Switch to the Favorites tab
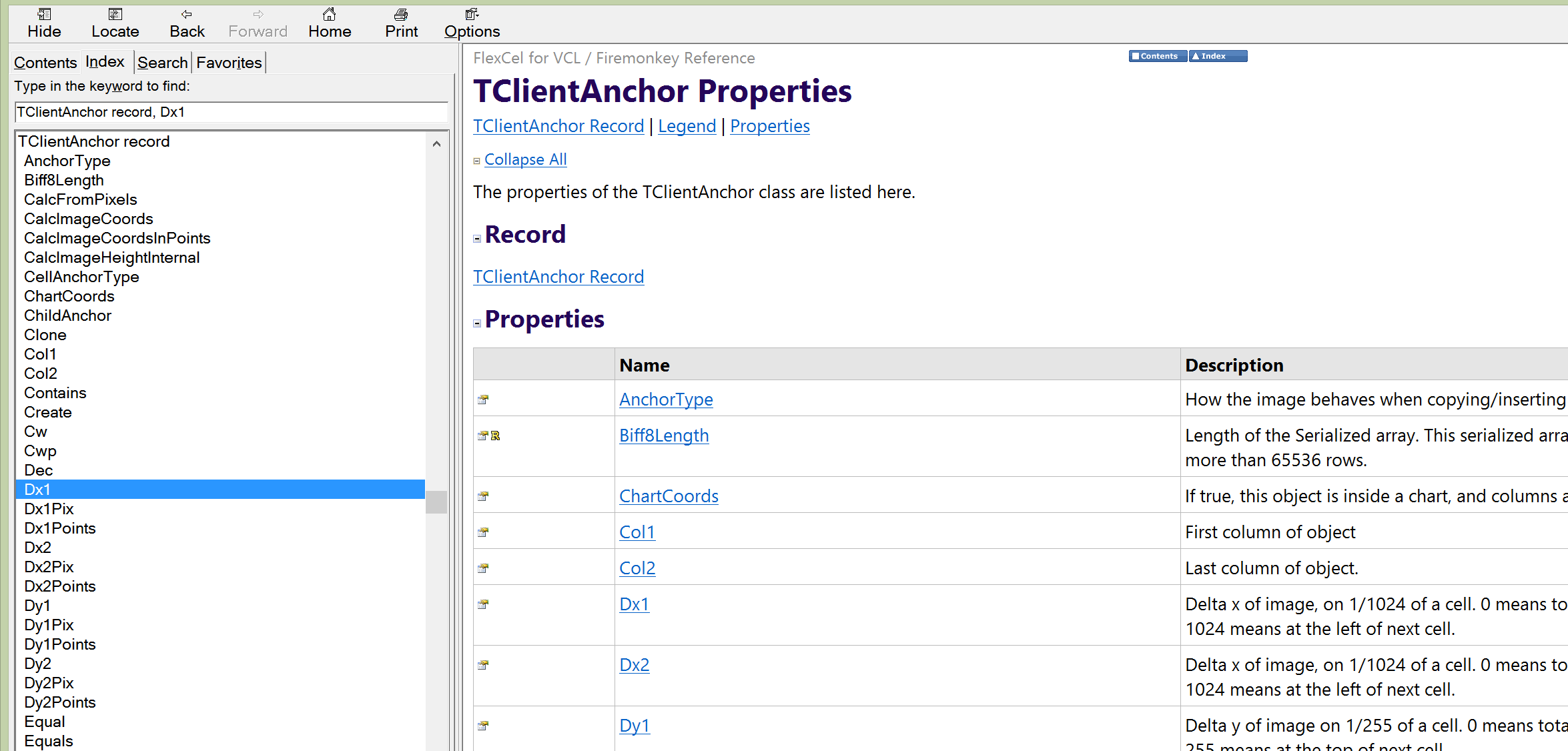Image resolution: width=1568 pixels, height=751 pixels. (229, 63)
